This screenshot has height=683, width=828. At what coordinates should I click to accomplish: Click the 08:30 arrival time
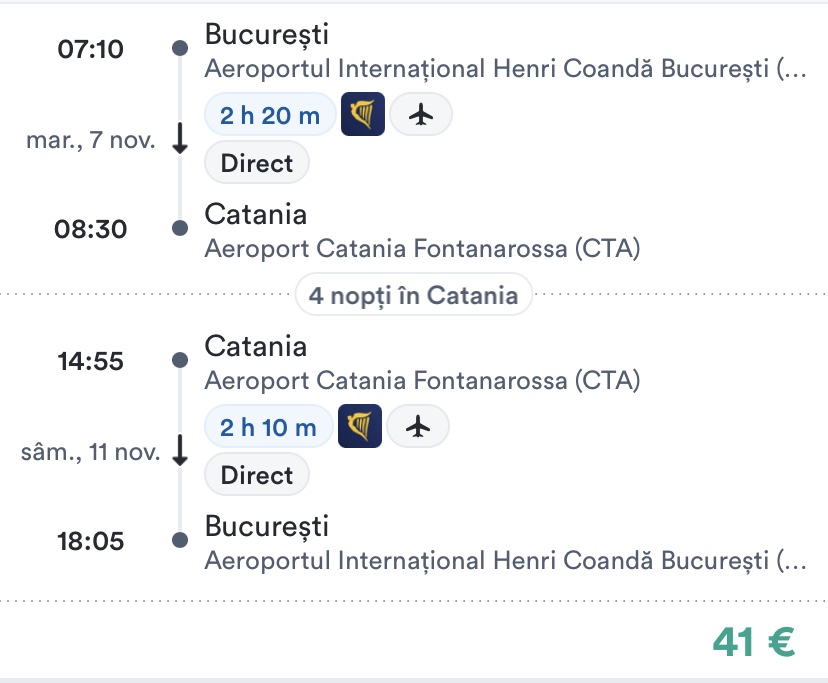tap(91, 230)
